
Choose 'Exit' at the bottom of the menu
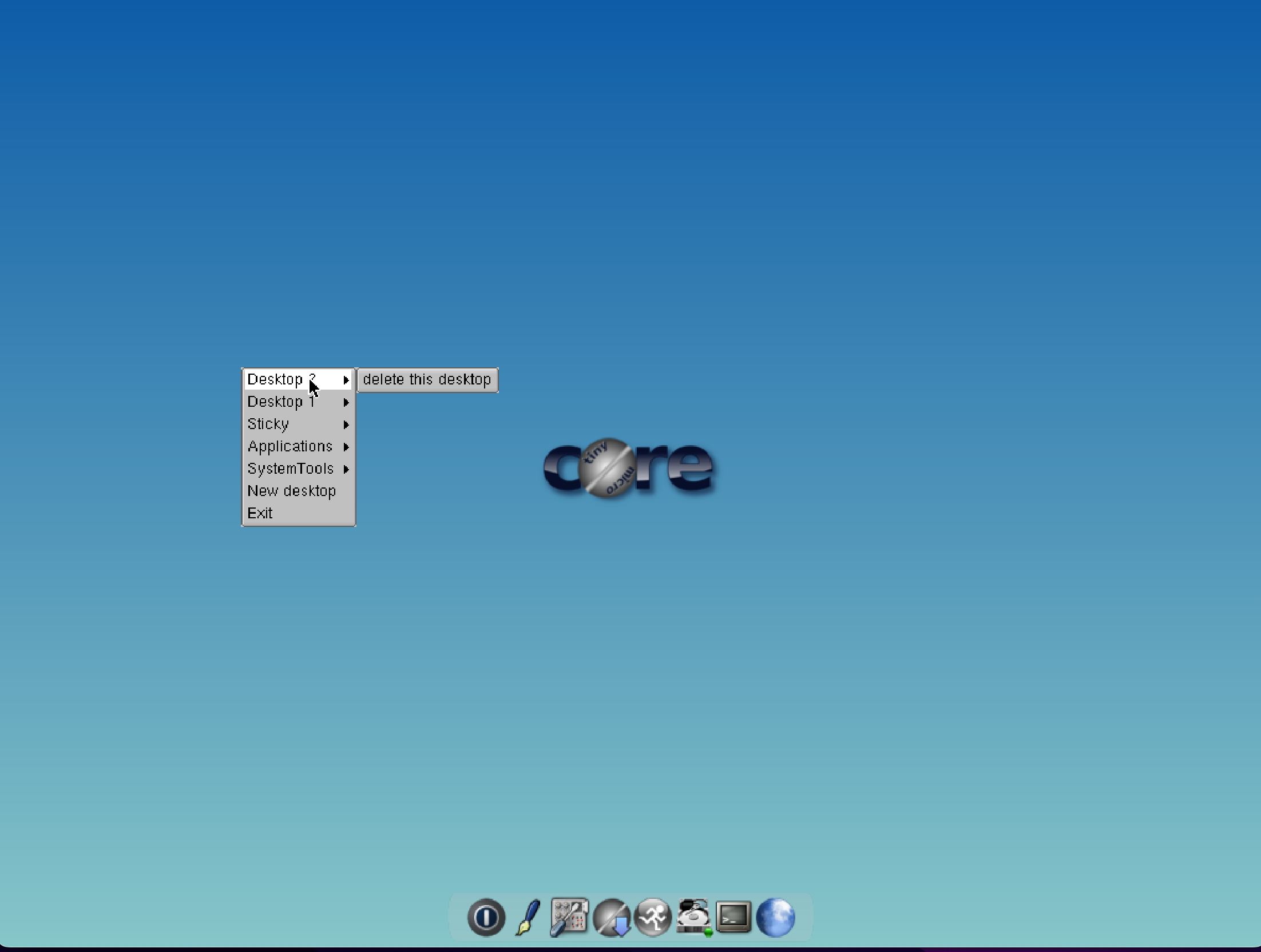coord(260,513)
